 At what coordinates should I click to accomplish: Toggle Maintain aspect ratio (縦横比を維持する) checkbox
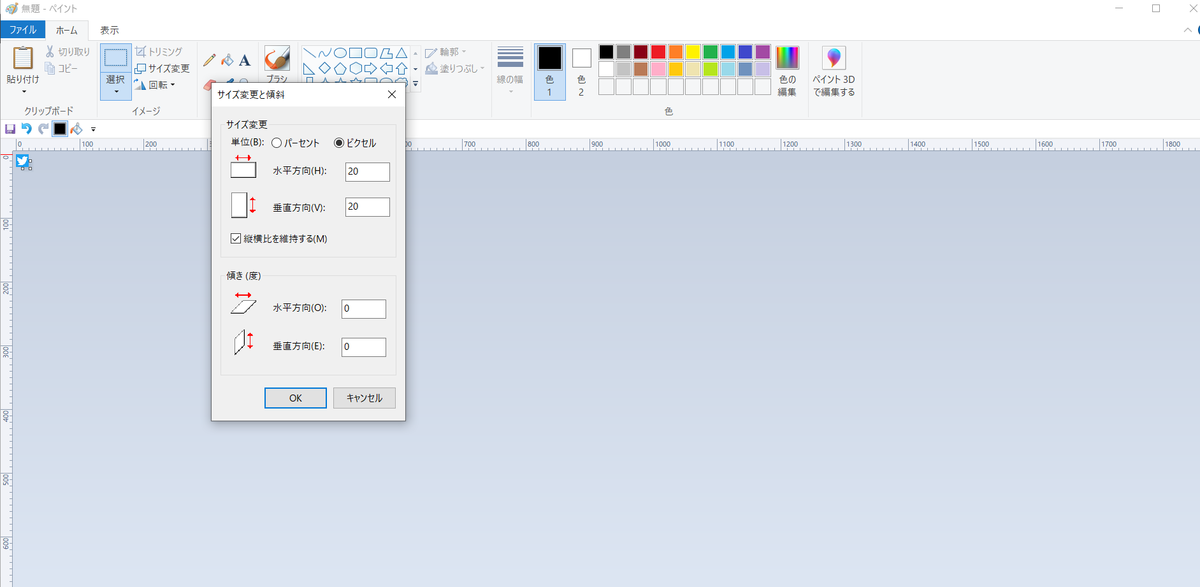tap(236, 239)
